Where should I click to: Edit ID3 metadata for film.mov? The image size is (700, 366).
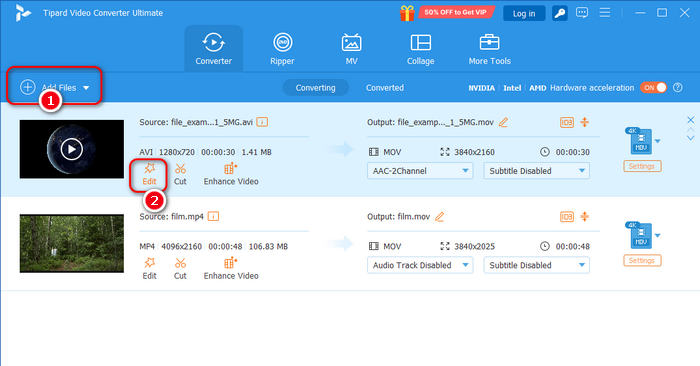567,216
